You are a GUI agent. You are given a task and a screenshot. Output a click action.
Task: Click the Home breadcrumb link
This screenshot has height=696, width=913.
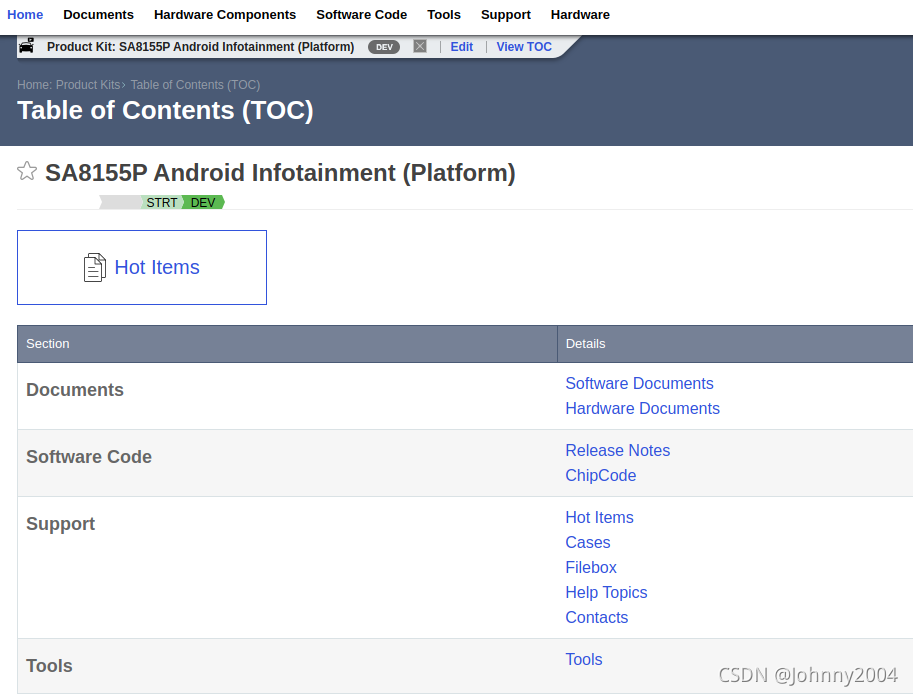point(33,84)
